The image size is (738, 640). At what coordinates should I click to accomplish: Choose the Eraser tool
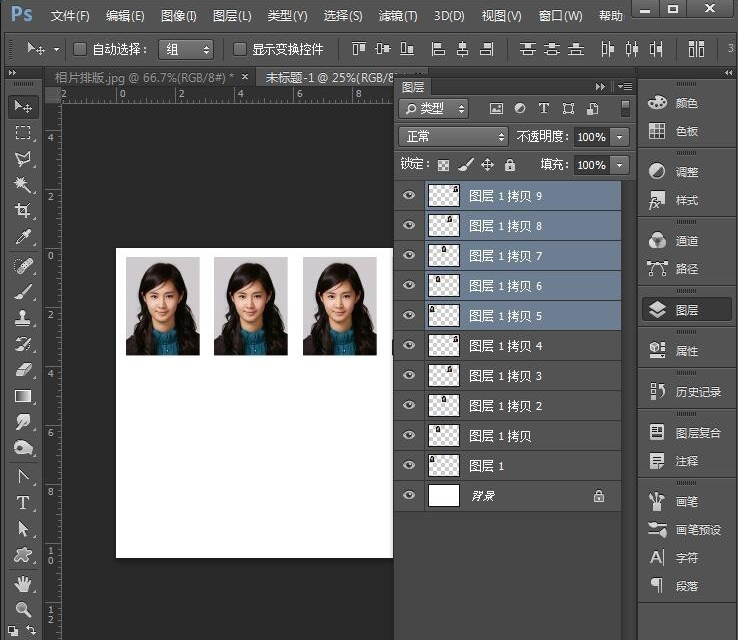point(22,370)
